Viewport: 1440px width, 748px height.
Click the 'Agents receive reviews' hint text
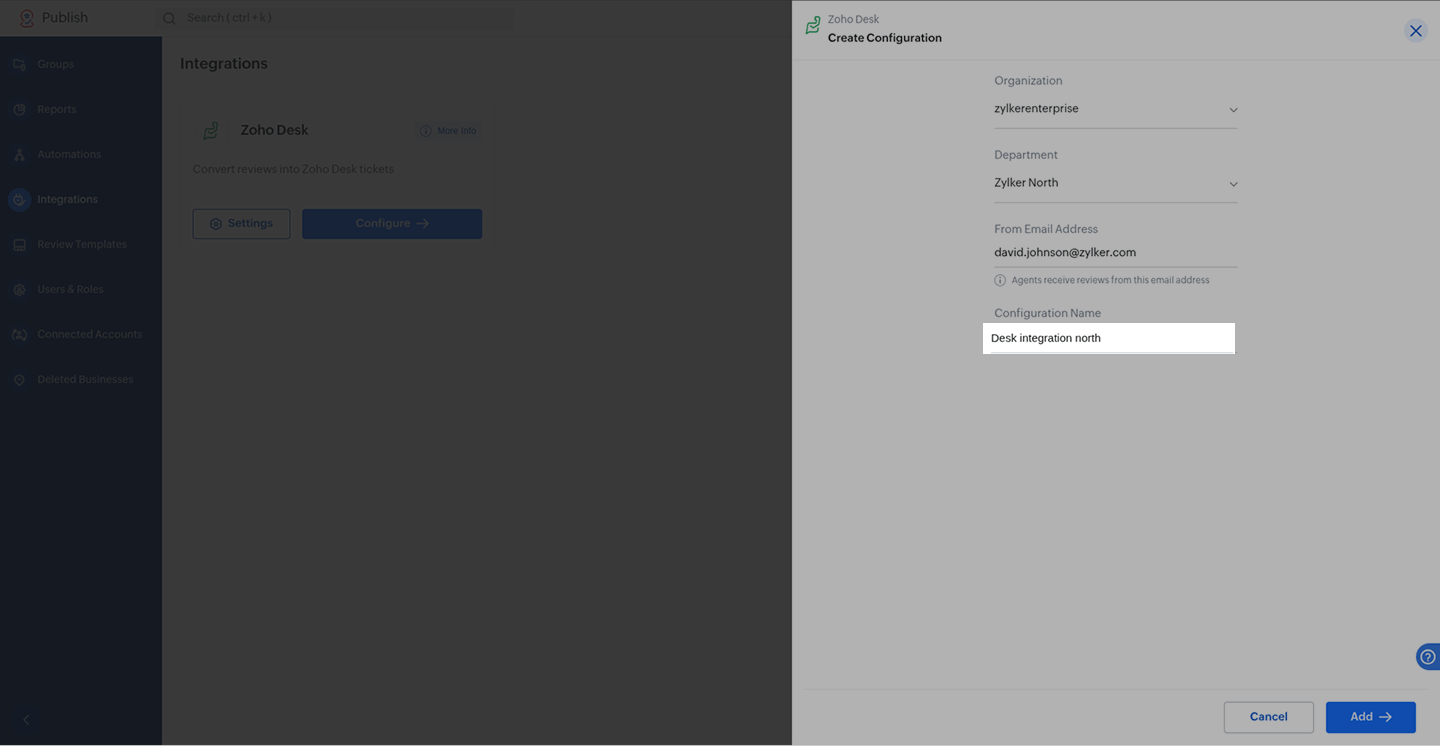[x=1110, y=280]
